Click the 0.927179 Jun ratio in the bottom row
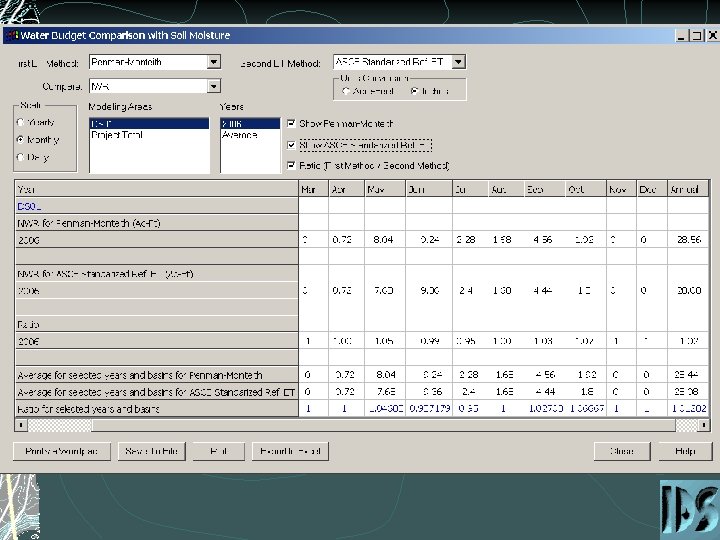Image resolution: width=720 pixels, height=540 pixels. pos(429,409)
